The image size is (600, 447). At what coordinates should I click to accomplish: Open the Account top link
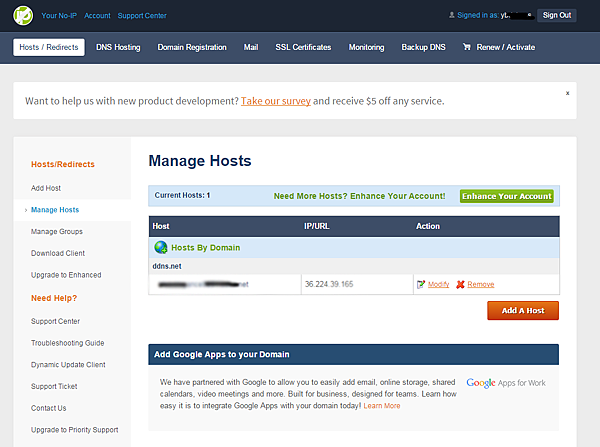coord(97,16)
